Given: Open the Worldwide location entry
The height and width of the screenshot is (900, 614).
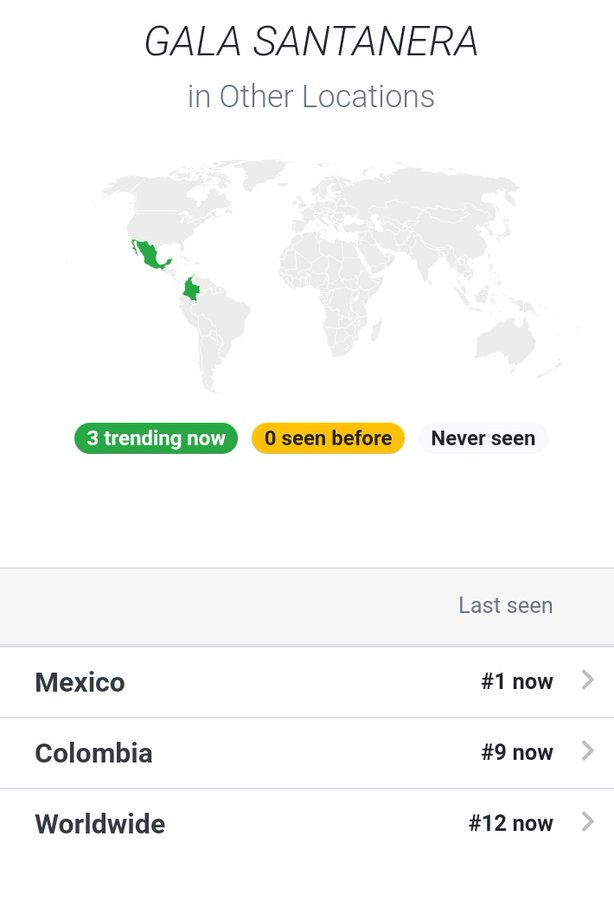Looking at the screenshot, I should coord(307,824).
